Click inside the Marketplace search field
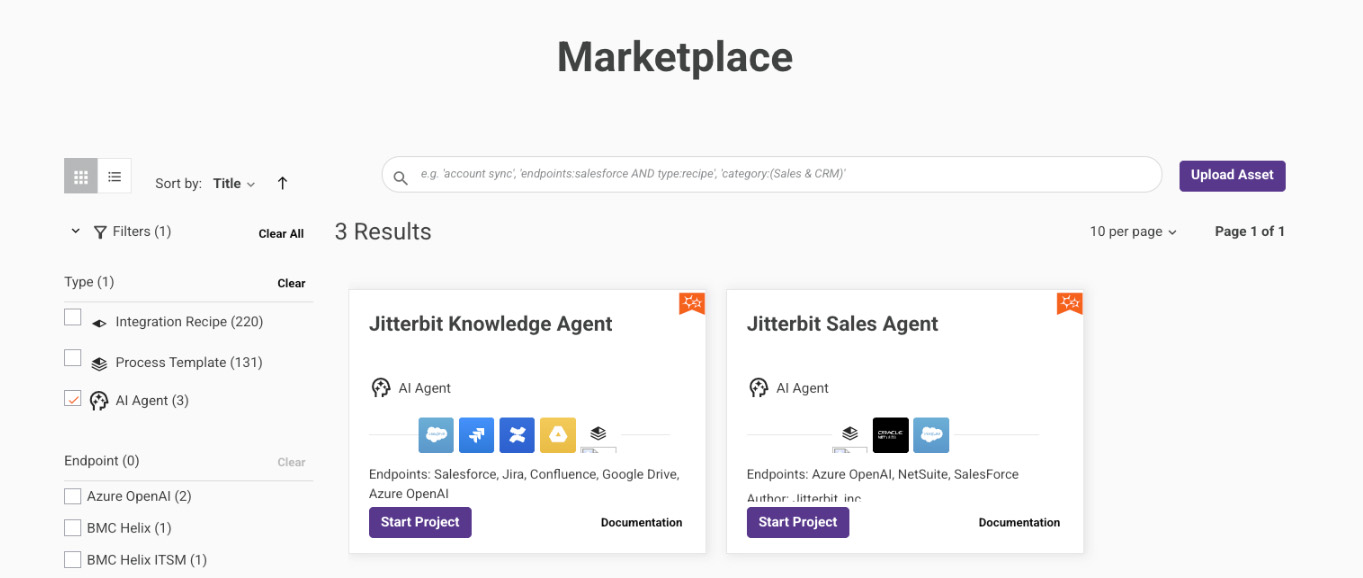Image resolution: width=1363 pixels, height=578 pixels. point(770,174)
